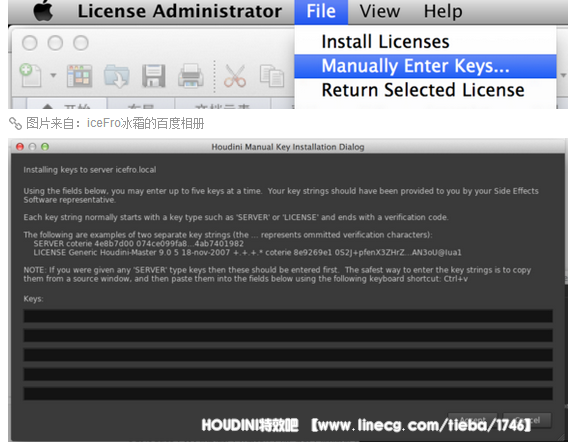This screenshot has width=569, height=442.
Task: Click the copy icon in toolbar
Action: coord(272,76)
